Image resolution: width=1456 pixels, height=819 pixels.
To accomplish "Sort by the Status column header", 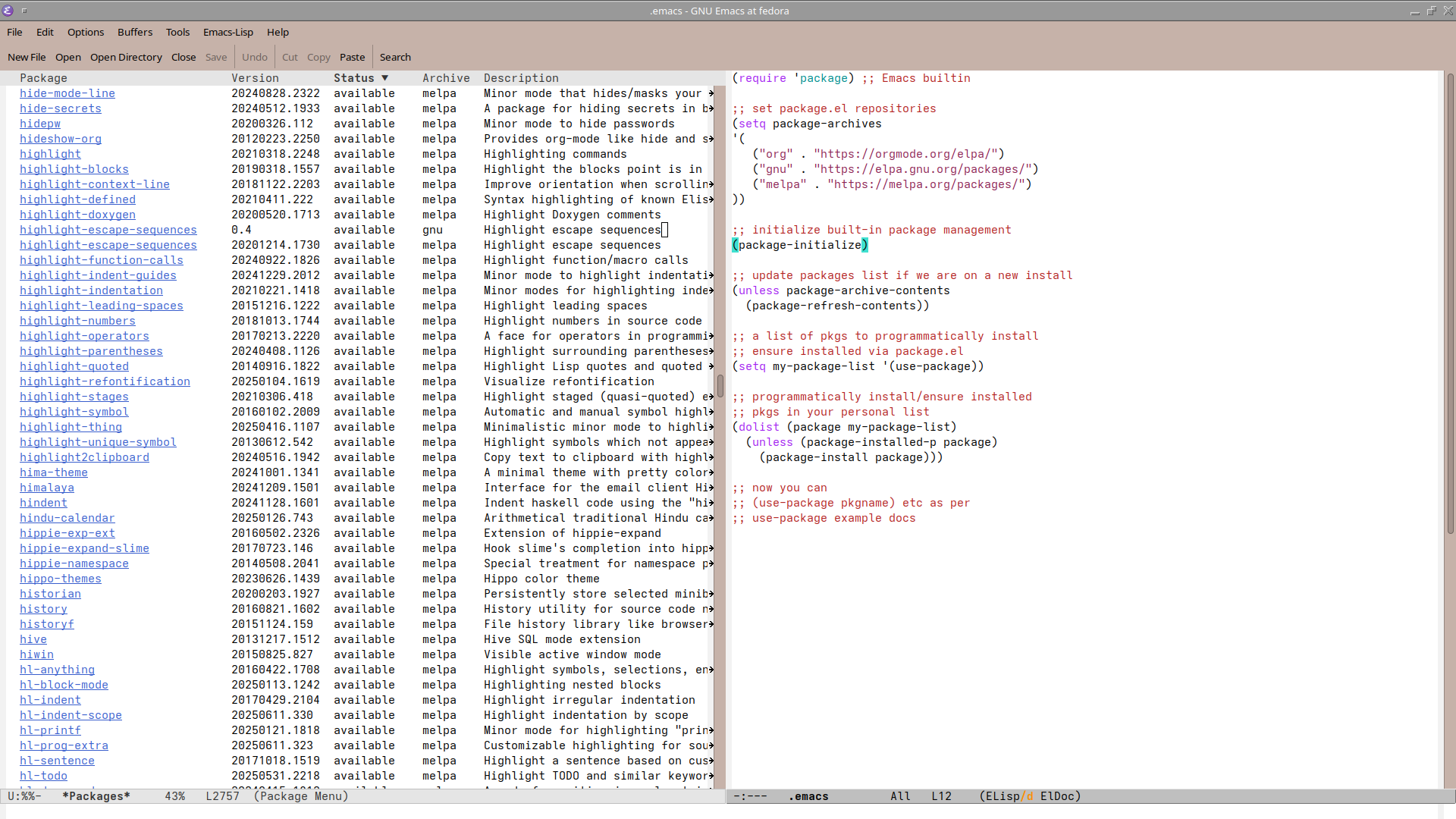I will [361, 78].
